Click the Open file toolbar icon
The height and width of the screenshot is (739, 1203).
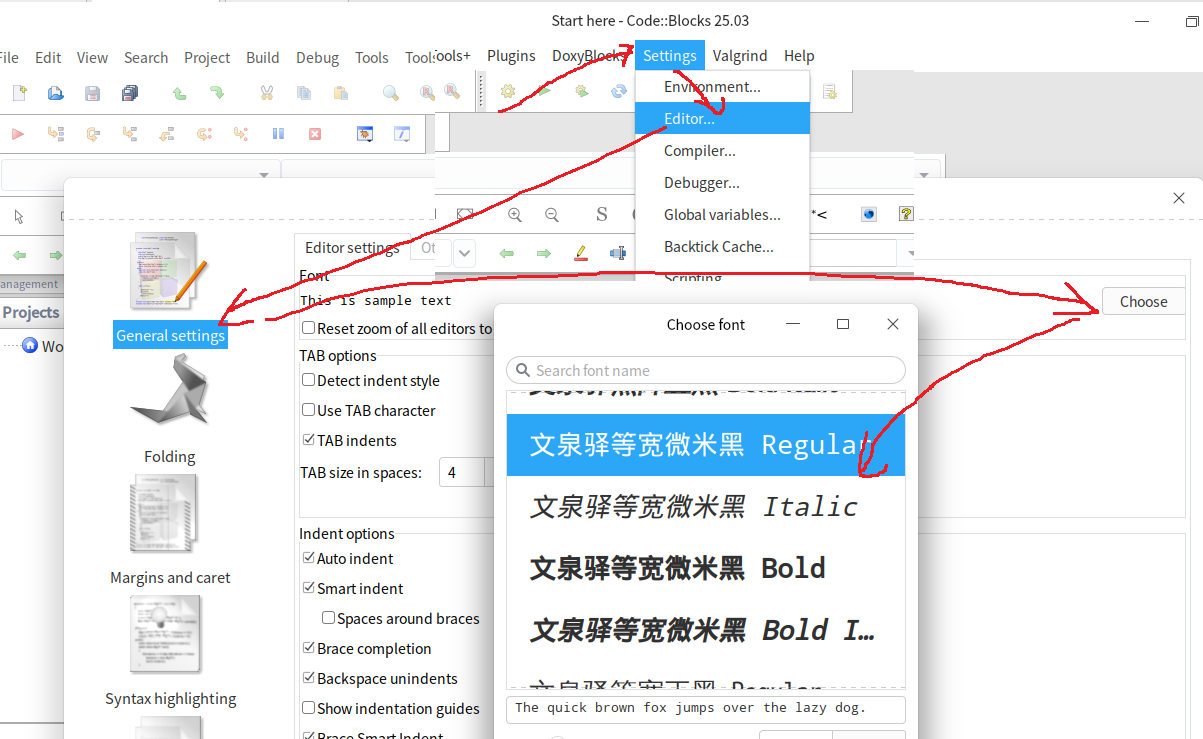[55, 93]
